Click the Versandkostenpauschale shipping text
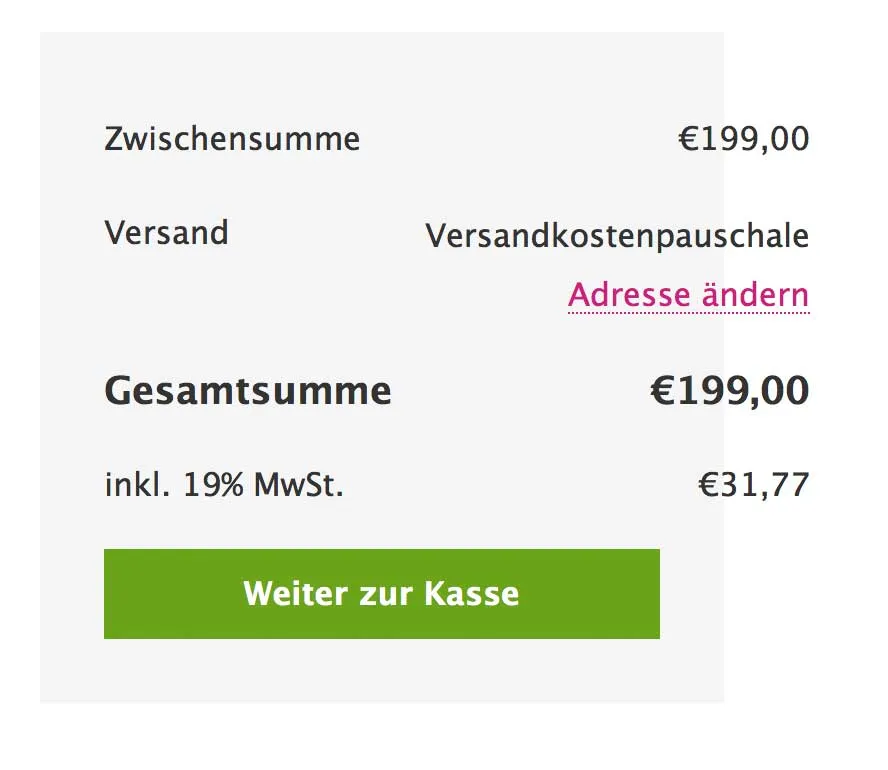 [617, 236]
